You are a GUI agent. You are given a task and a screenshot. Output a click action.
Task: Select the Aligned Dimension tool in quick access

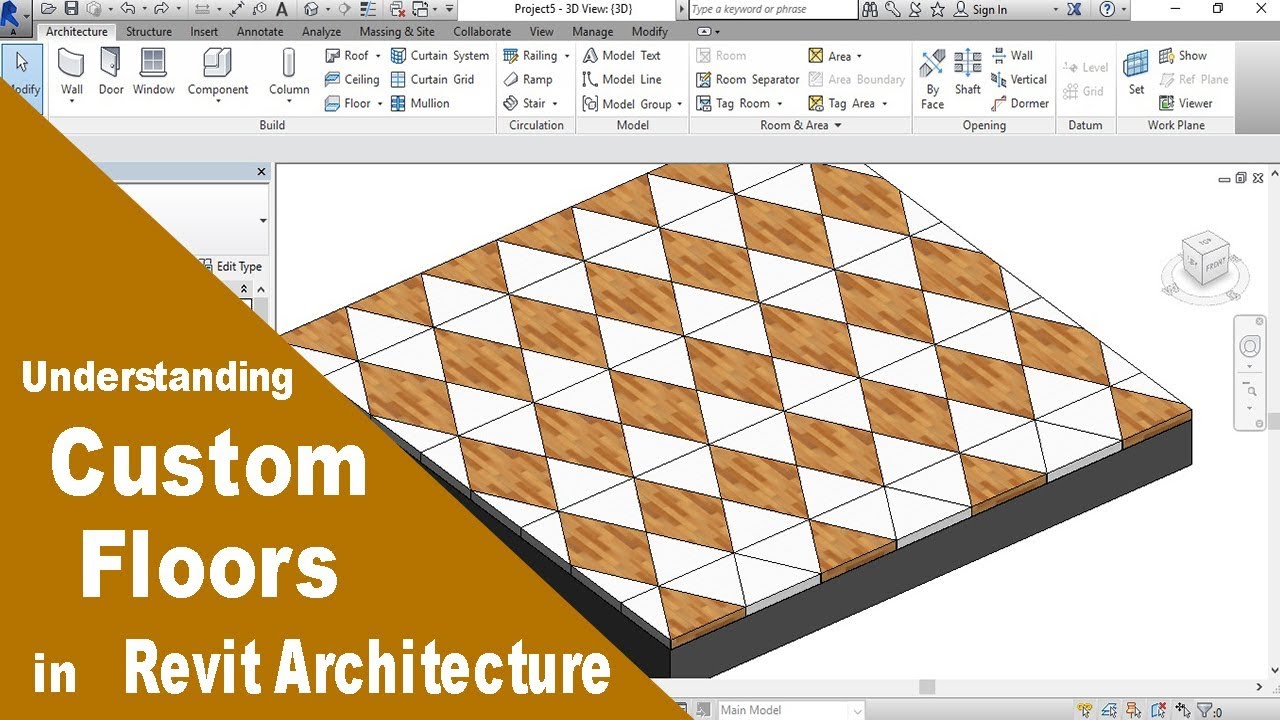coord(236,9)
